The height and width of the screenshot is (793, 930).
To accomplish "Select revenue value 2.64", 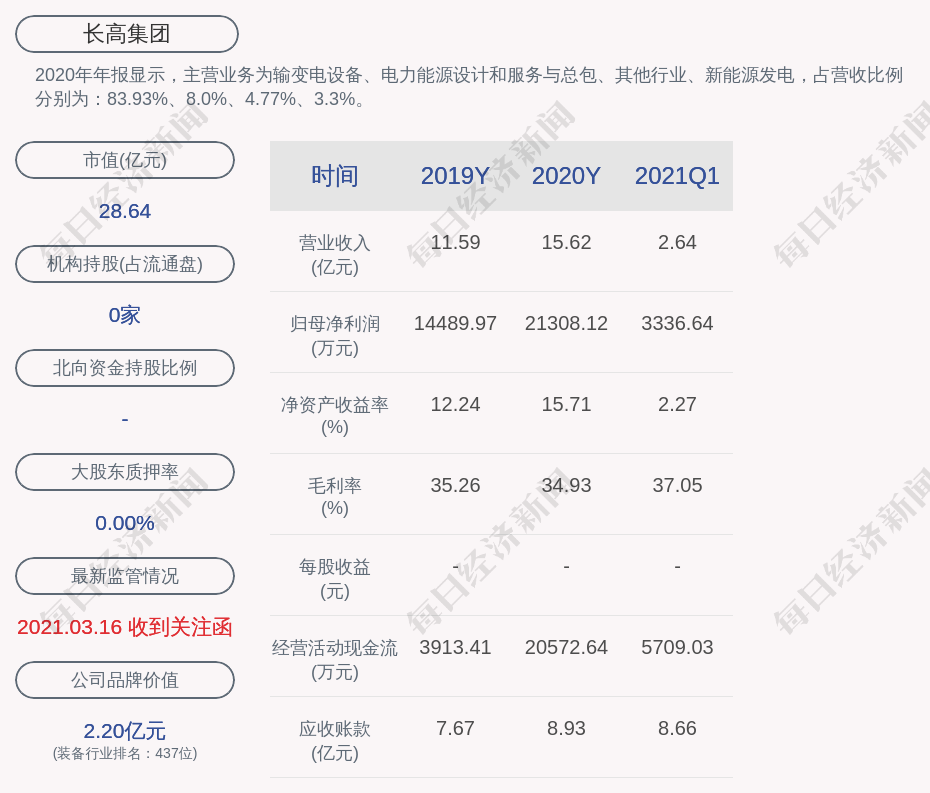I will [677, 243].
